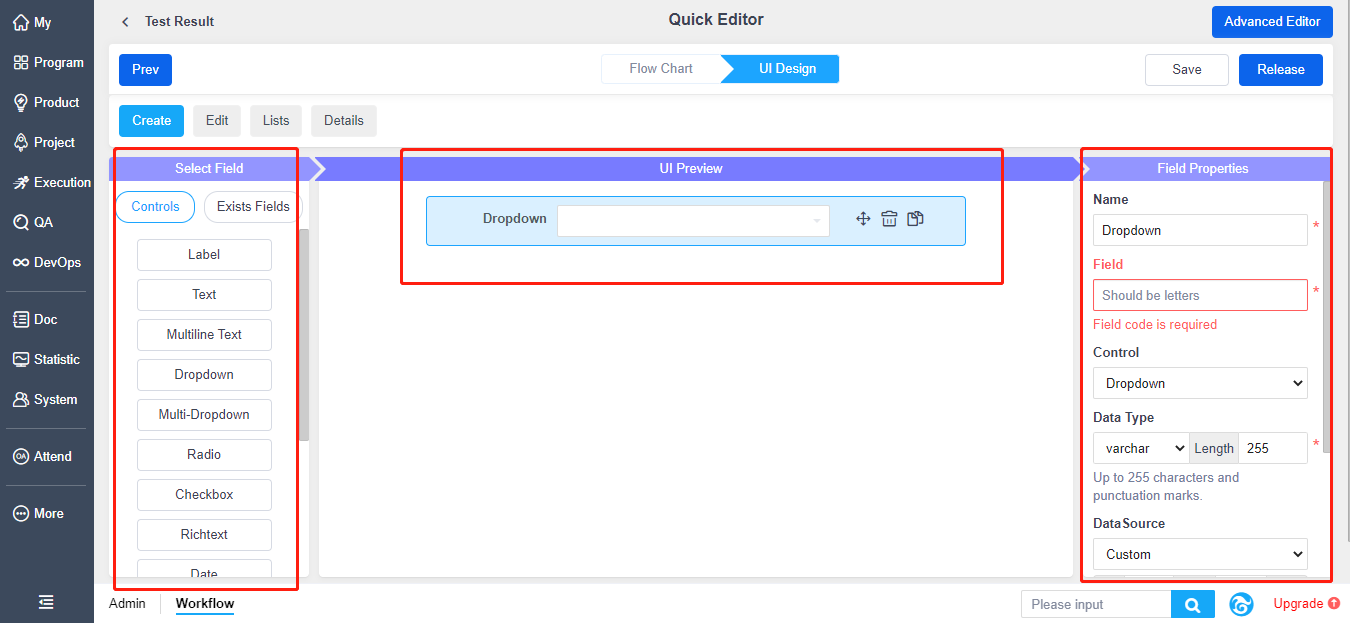Screen dimensions: 1350x623
Task: Open the Lists tab
Action: pos(276,120)
